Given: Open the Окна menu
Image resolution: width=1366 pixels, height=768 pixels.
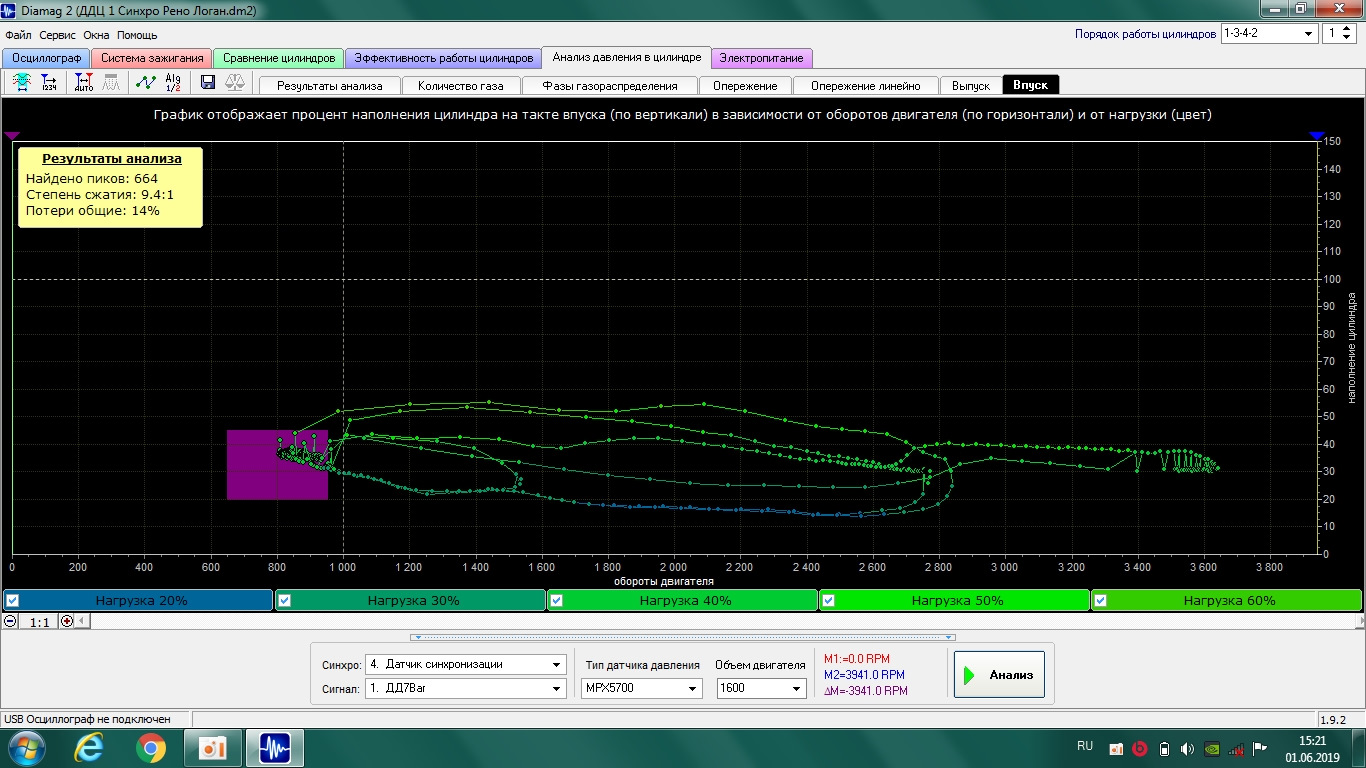Looking at the screenshot, I should pos(96,35).
